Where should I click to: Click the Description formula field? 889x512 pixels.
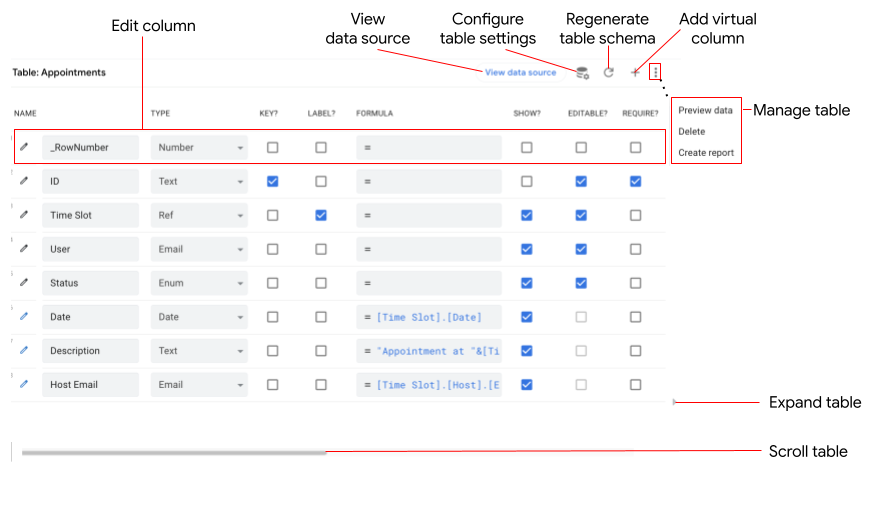point(428,351)
